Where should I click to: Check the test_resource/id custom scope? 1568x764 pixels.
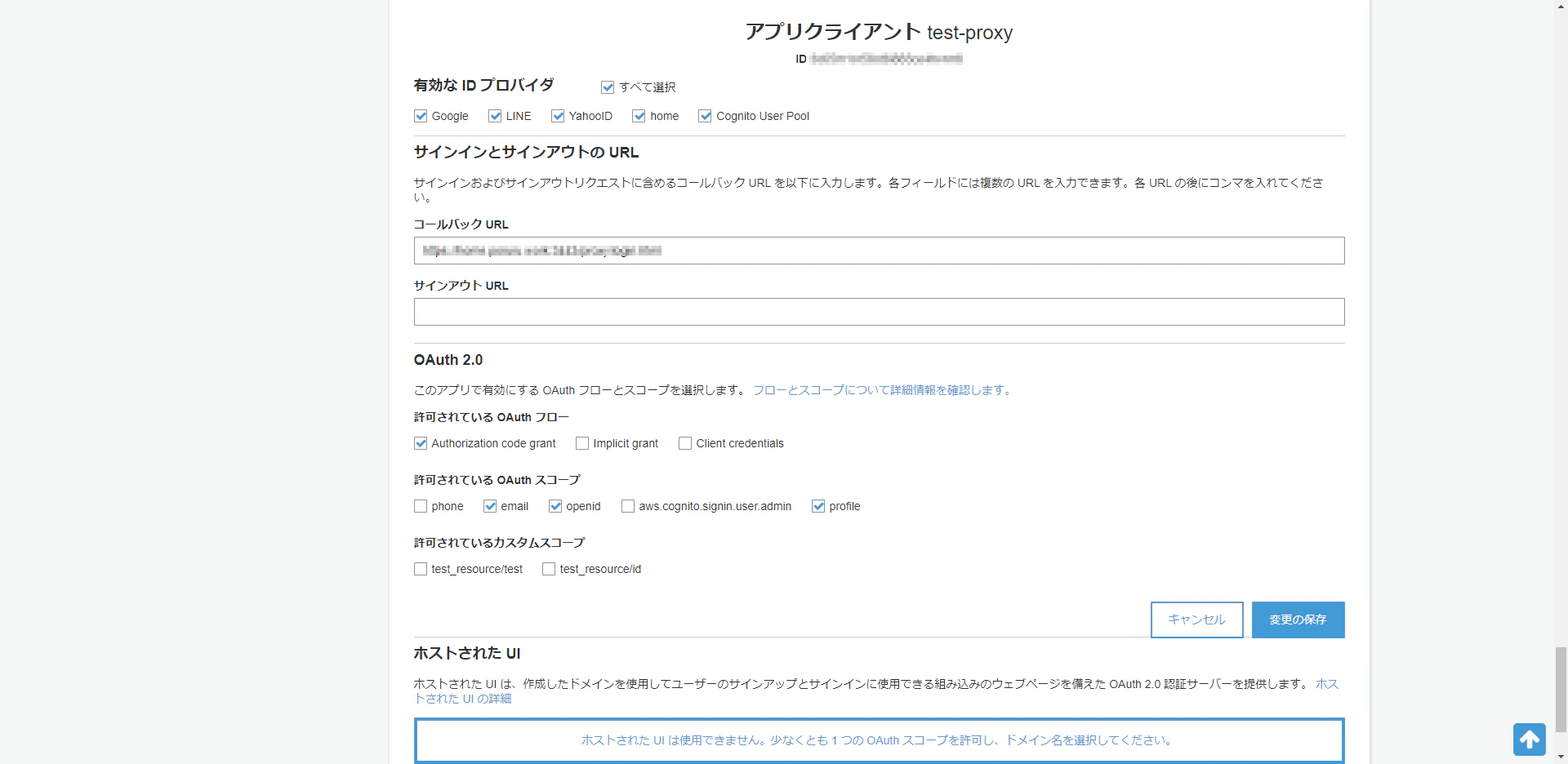click(549, 569)
